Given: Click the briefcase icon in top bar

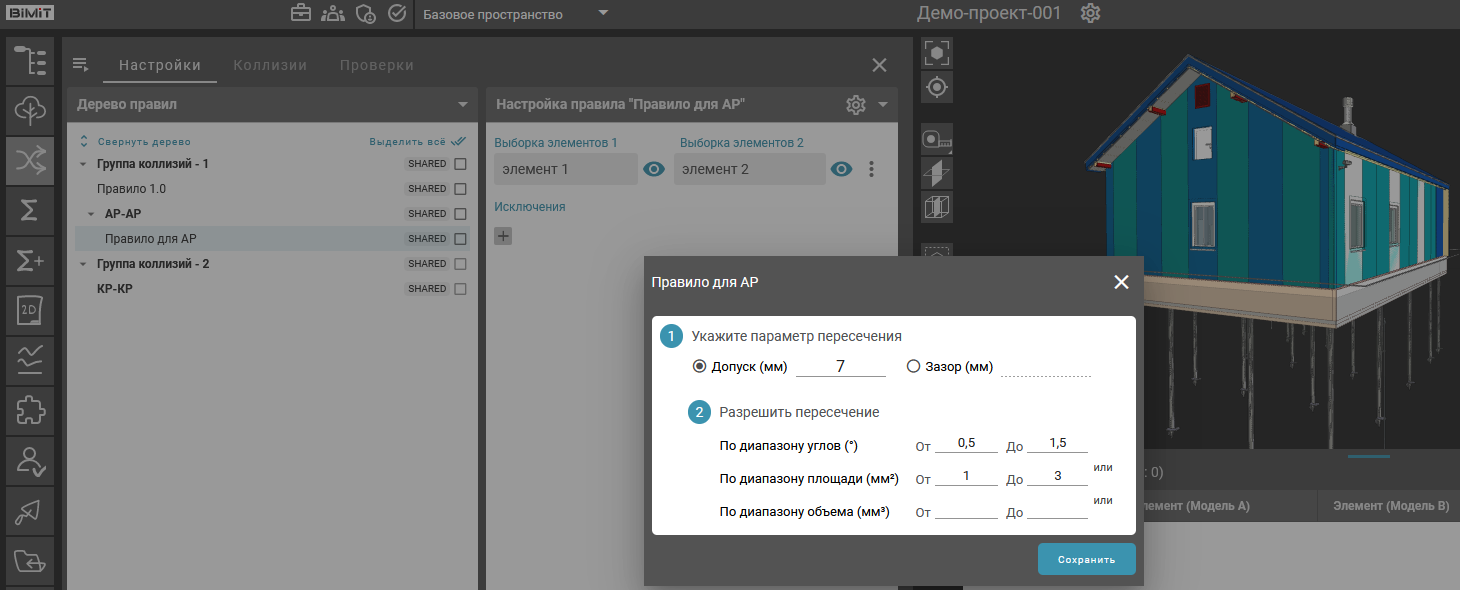Looking at the screenshot, I should [x=300, y=14].
